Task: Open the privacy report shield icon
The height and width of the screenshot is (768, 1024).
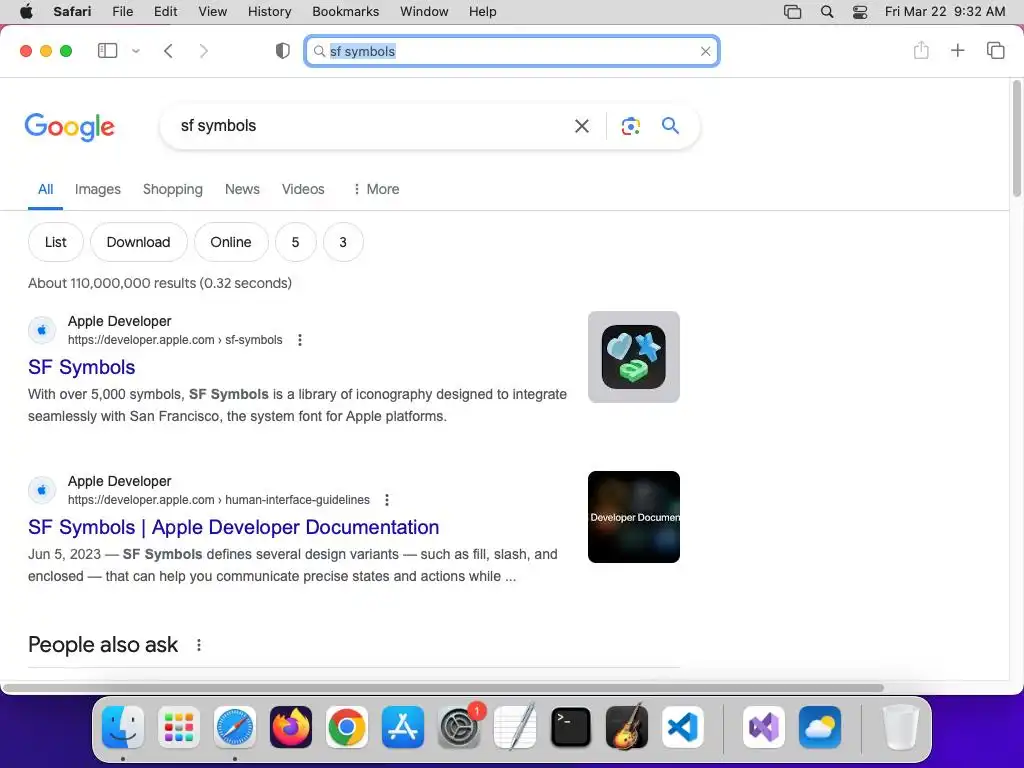Action: (x=282, y=51)
